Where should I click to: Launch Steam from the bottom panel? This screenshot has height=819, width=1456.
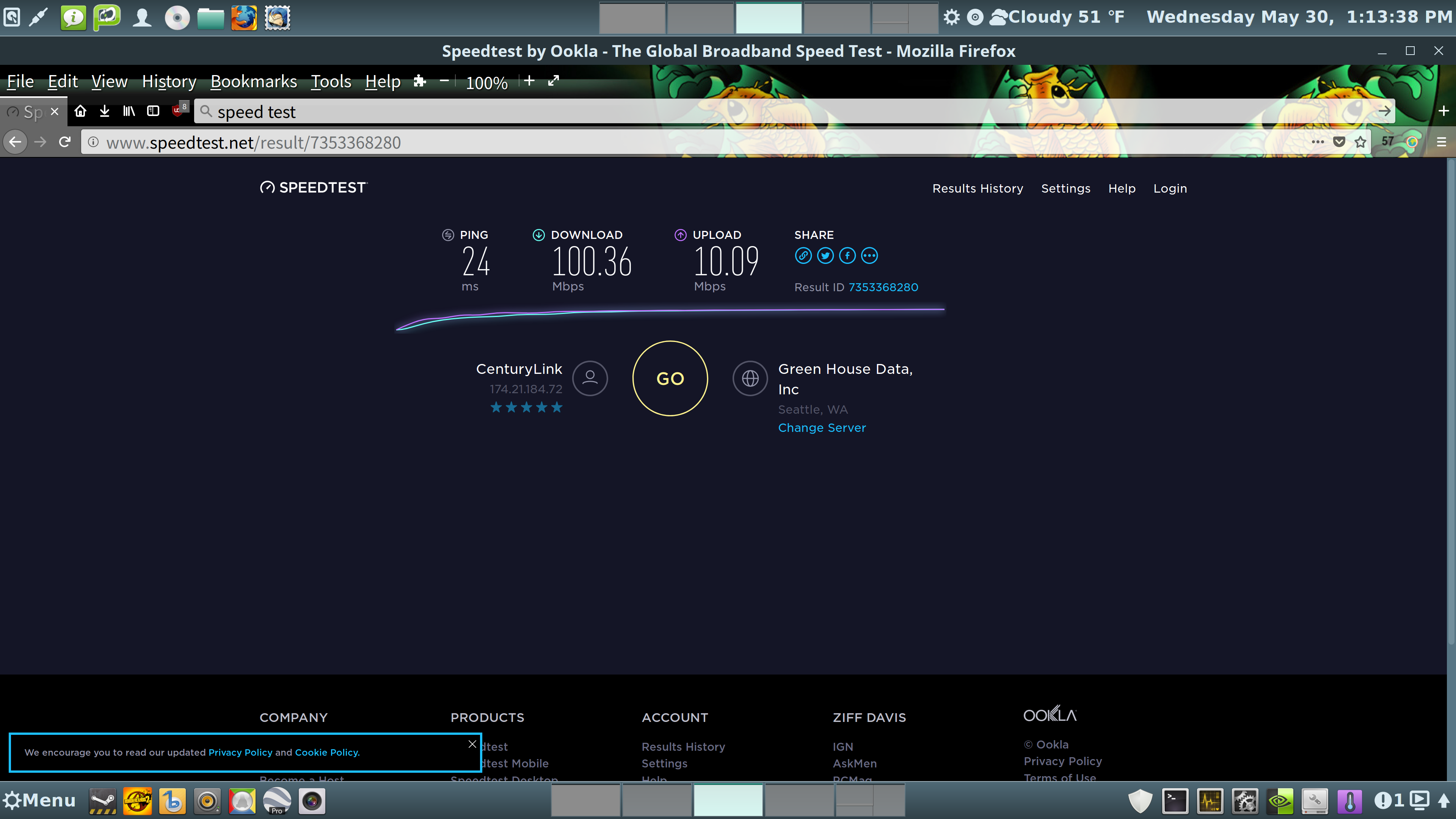(102, 802)
